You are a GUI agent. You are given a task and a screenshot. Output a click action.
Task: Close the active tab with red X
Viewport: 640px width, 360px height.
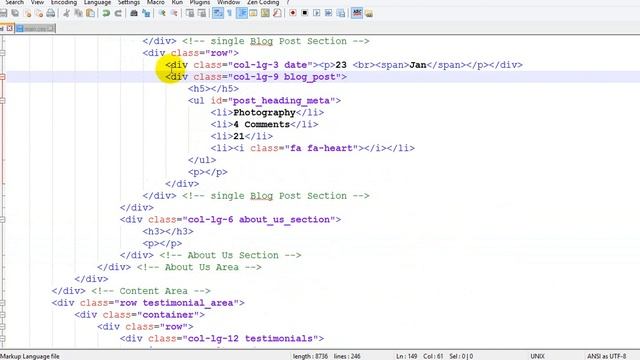(9, 28)
